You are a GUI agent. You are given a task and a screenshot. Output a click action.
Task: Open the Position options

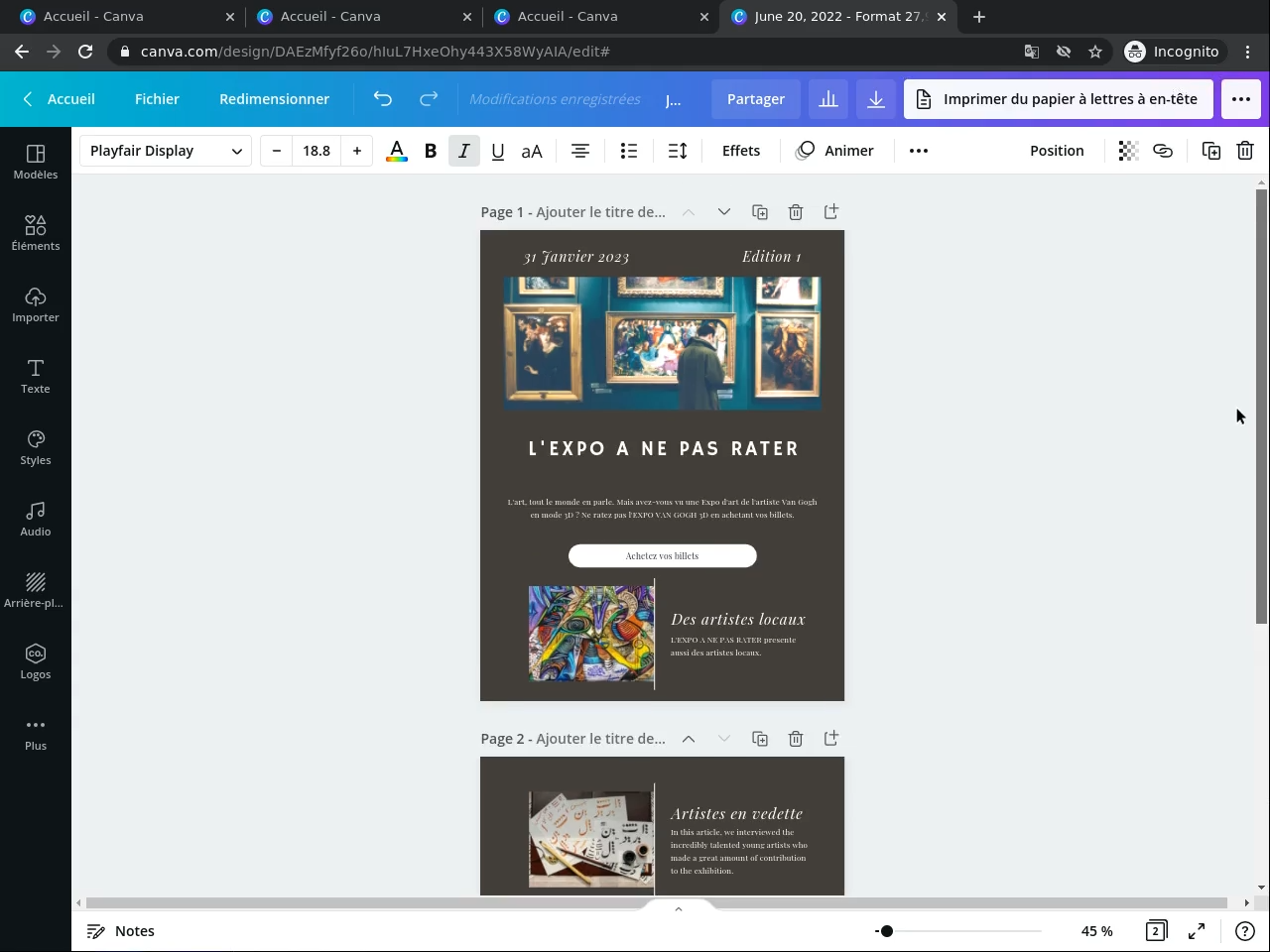tap(1057, 151)
